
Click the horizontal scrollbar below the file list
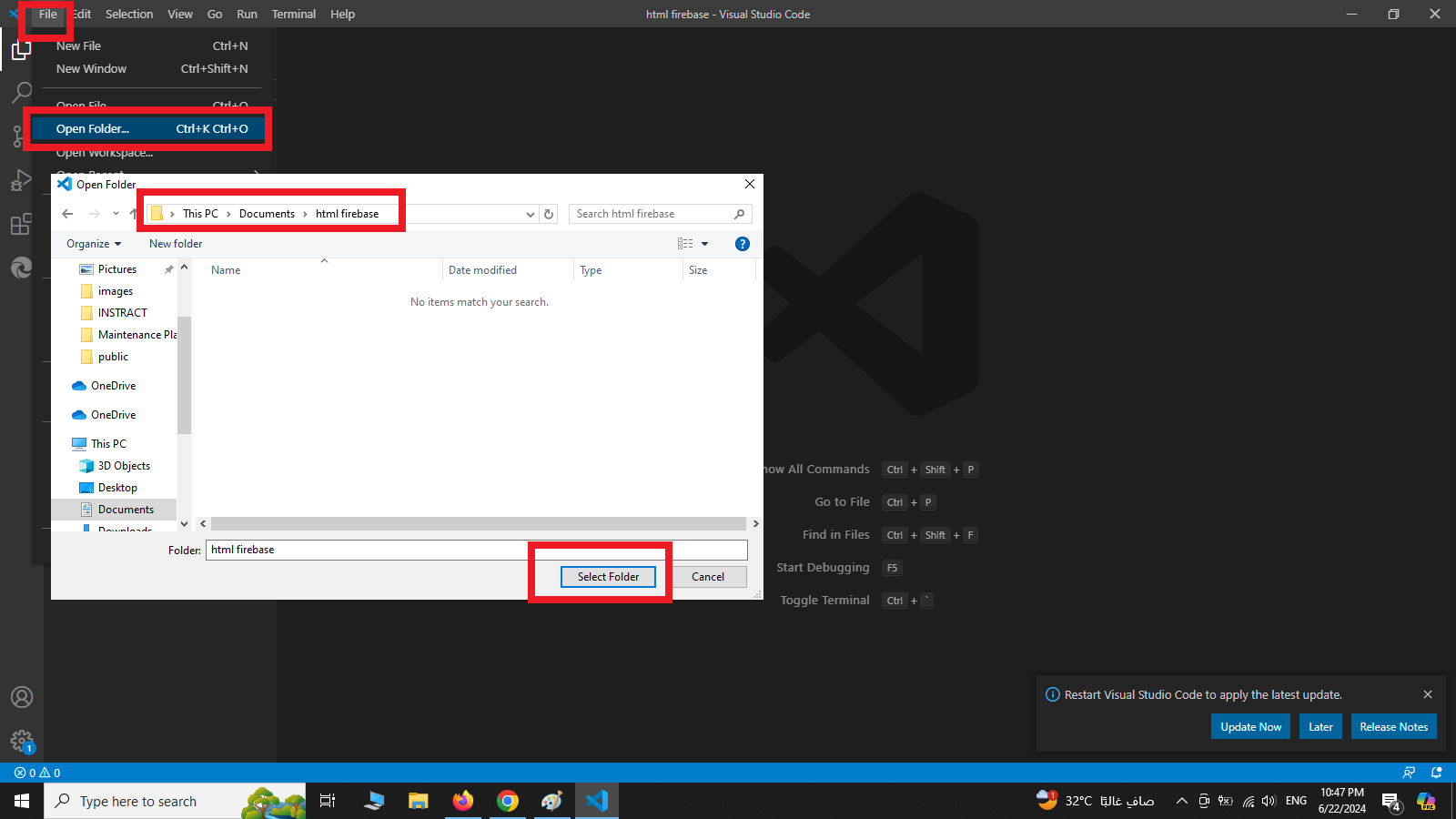tap(478, 523)
